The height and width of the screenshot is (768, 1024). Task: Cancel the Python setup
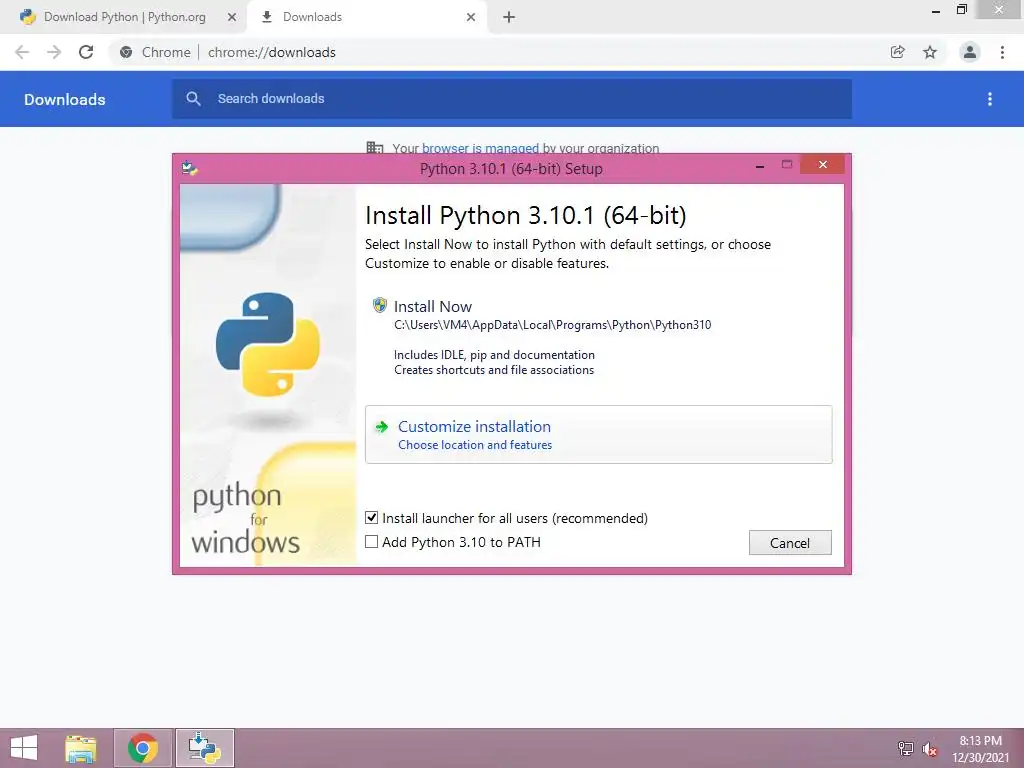click(x=790, y=543)
